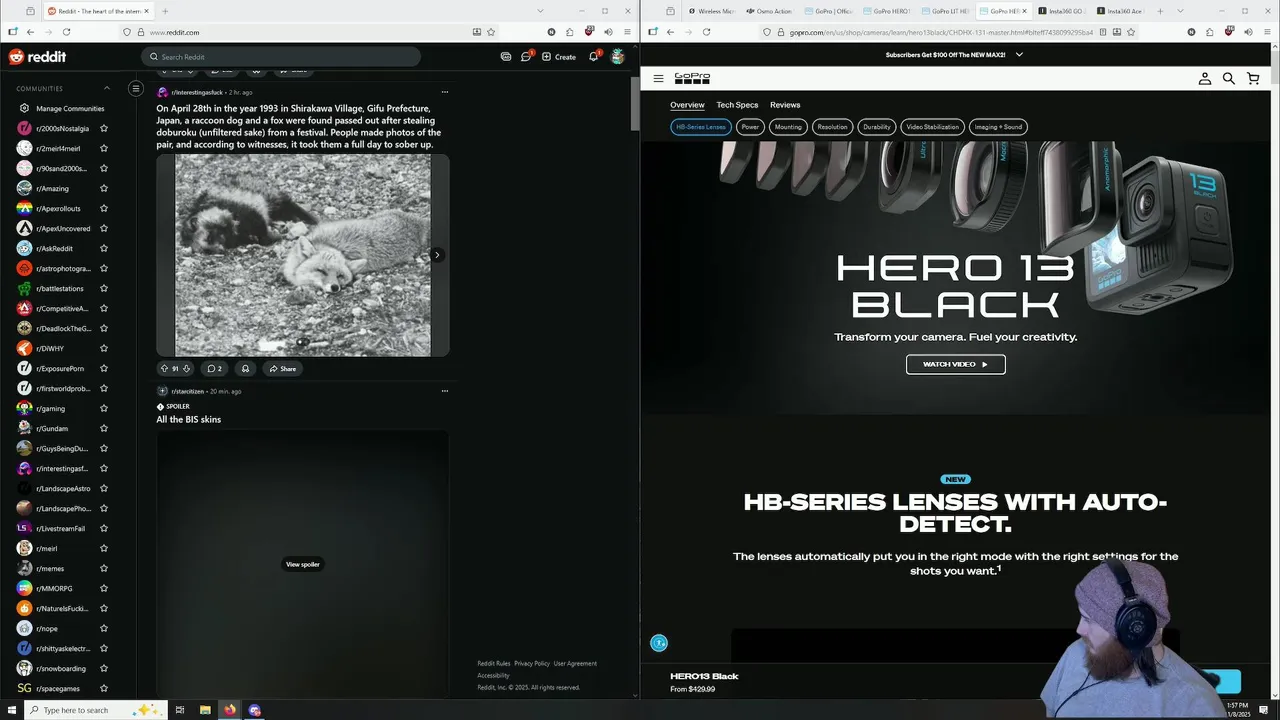Upvote the raccoon dog and fox post
This screenshot has height=720, width=1280.
(x=165, y=368)
